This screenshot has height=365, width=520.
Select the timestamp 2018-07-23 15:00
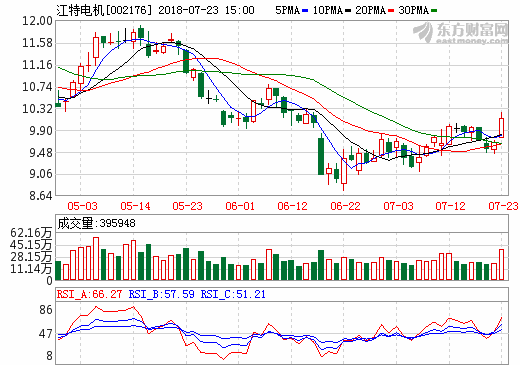206,10
